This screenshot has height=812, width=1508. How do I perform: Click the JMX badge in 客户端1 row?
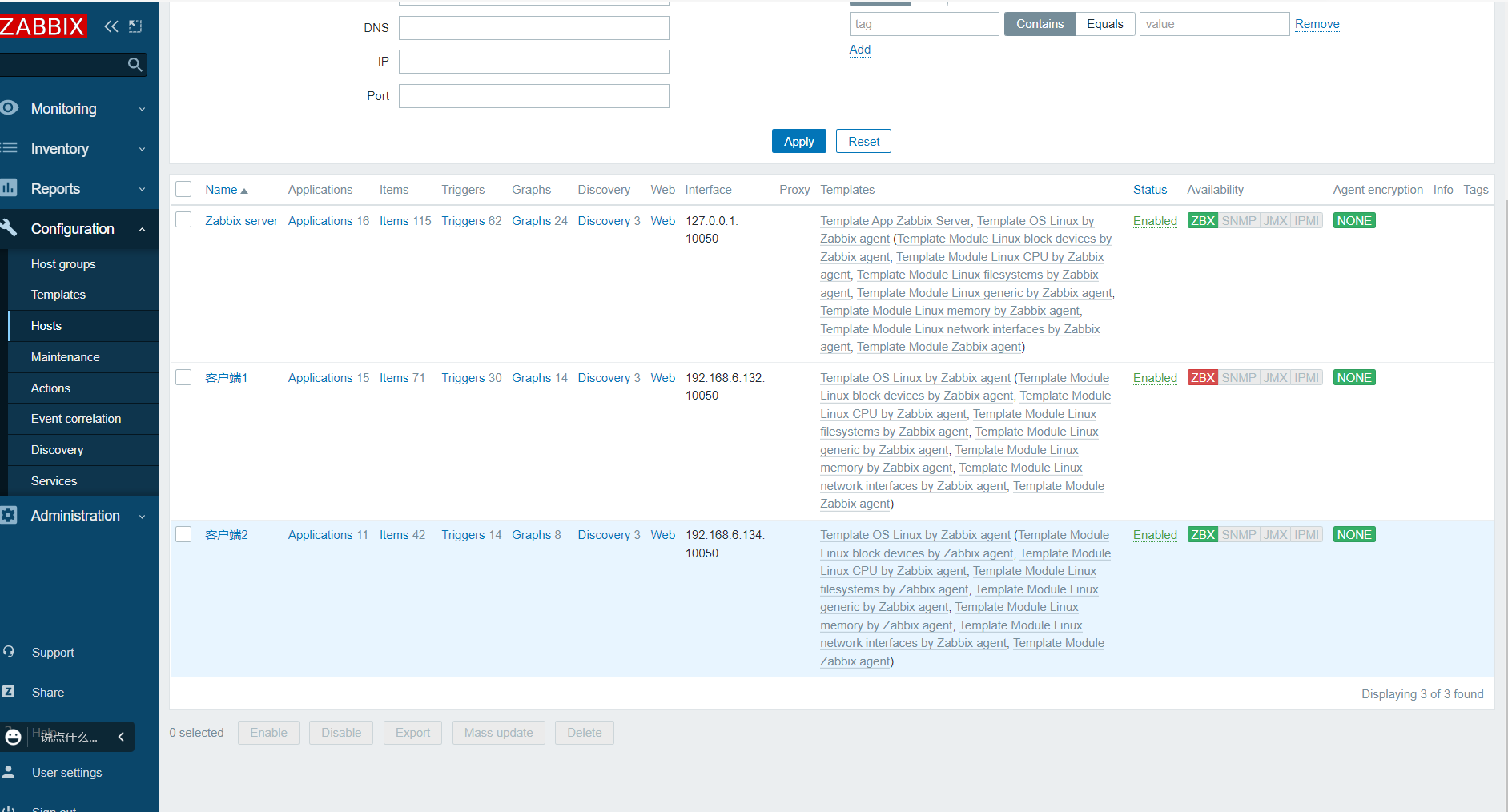point(1276,378)
